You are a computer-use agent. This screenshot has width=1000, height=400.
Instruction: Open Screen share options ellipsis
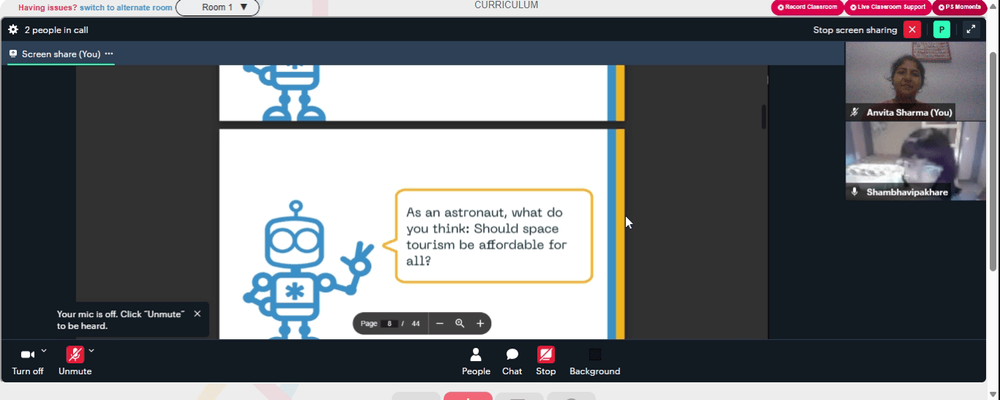(109, 54)
